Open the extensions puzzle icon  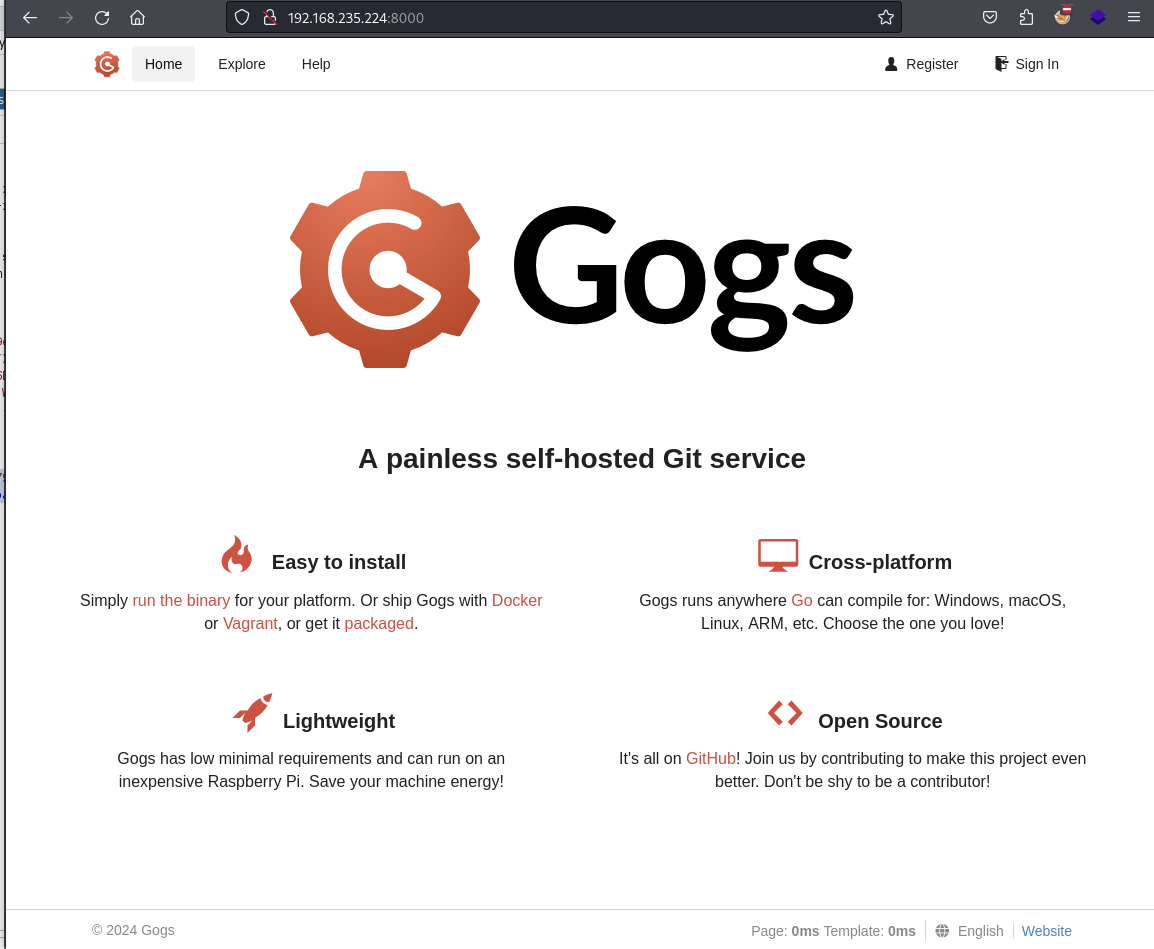tap(1026, 17)
